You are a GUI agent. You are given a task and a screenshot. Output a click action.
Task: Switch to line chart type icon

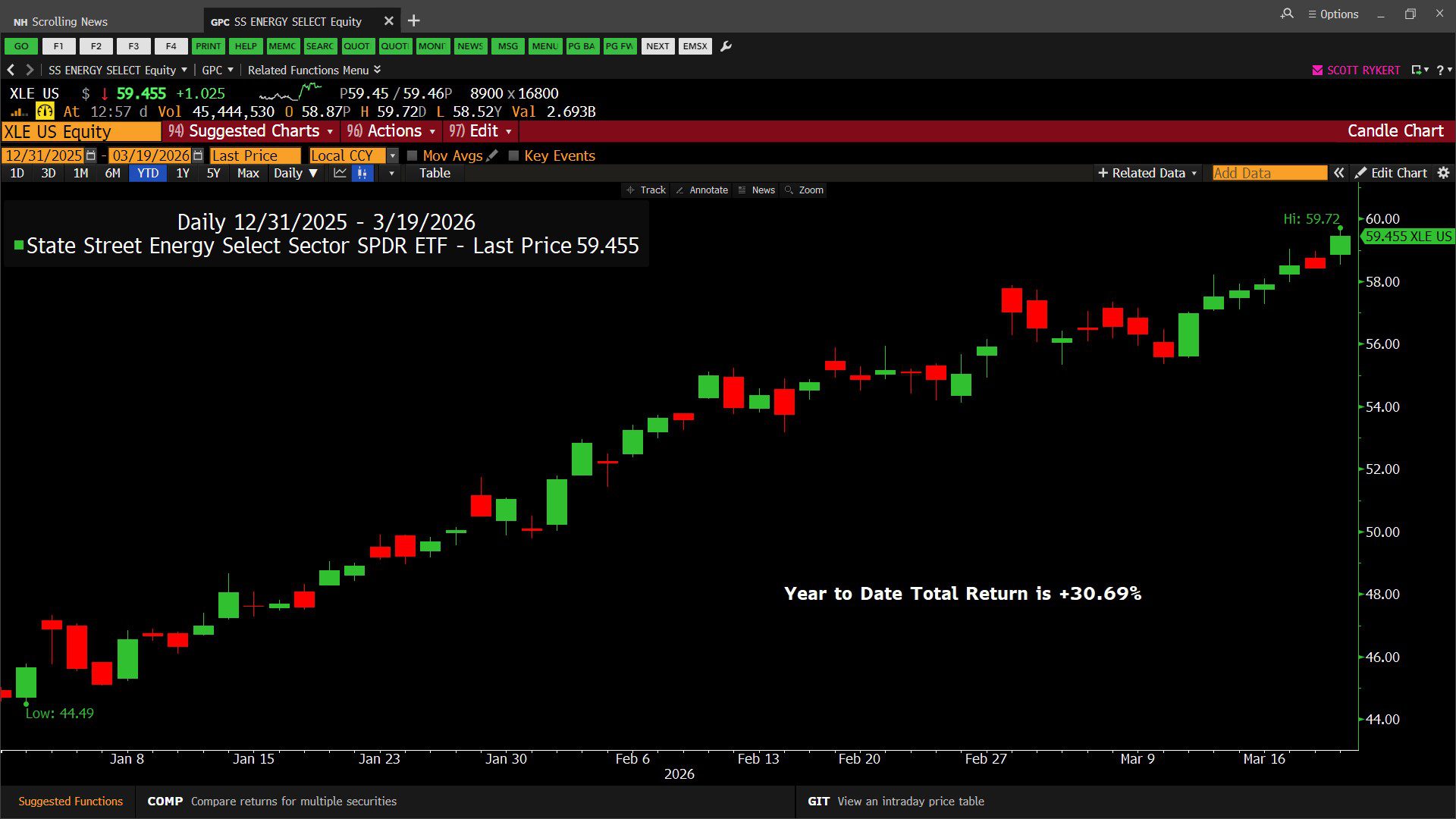(340, 173)
